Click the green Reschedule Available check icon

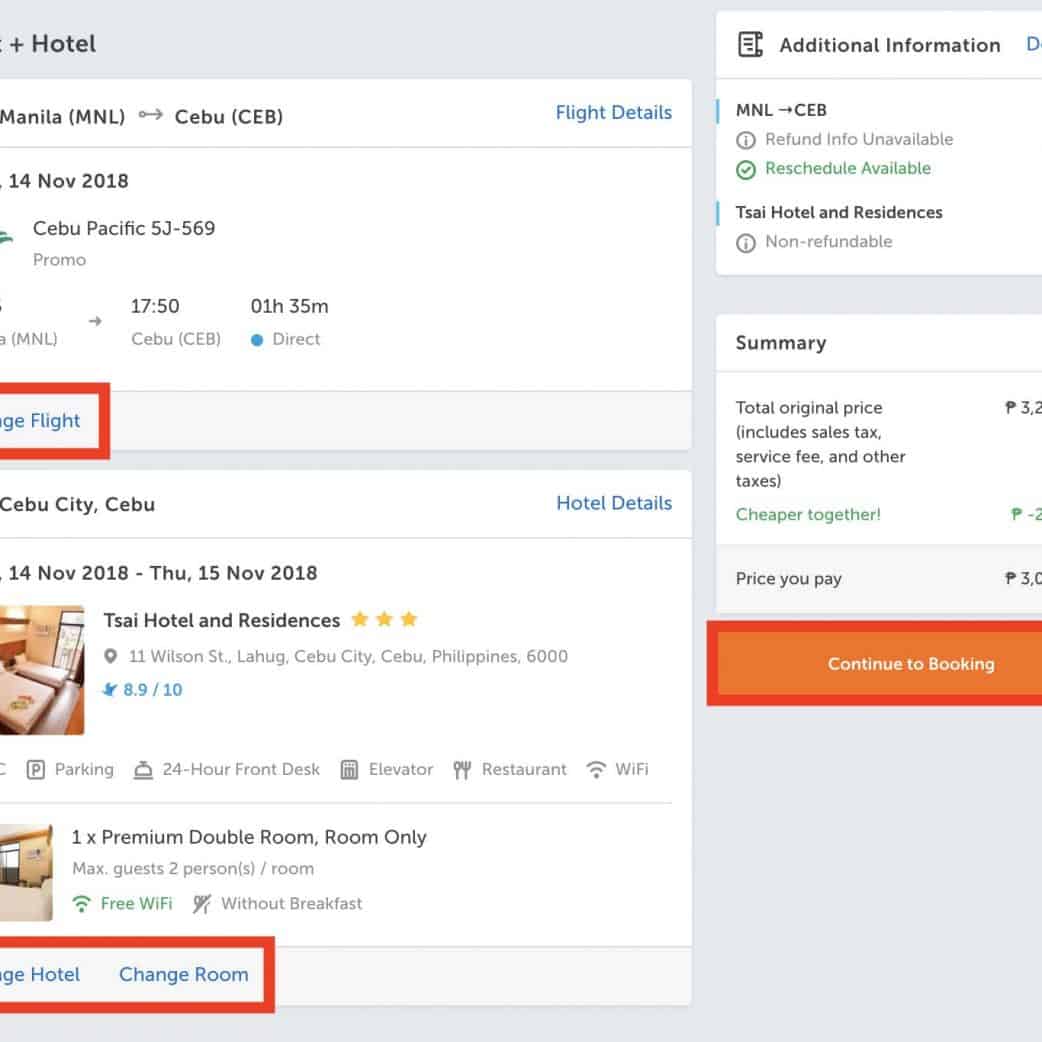click(x=745, y=169)
